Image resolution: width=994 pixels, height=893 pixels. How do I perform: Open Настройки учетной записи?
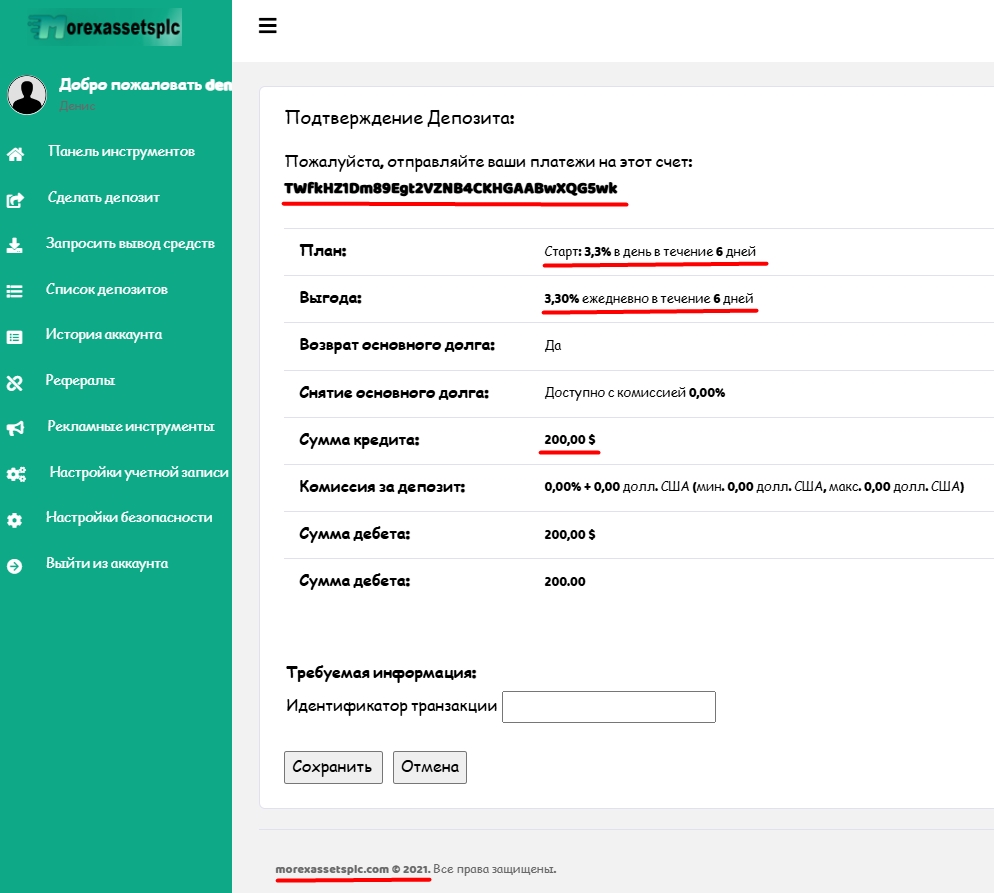click(139, 472)
